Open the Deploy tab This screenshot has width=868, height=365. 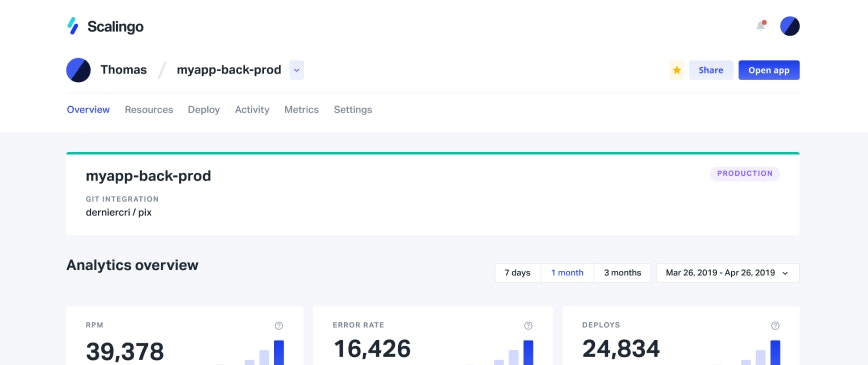pos(204,110)
